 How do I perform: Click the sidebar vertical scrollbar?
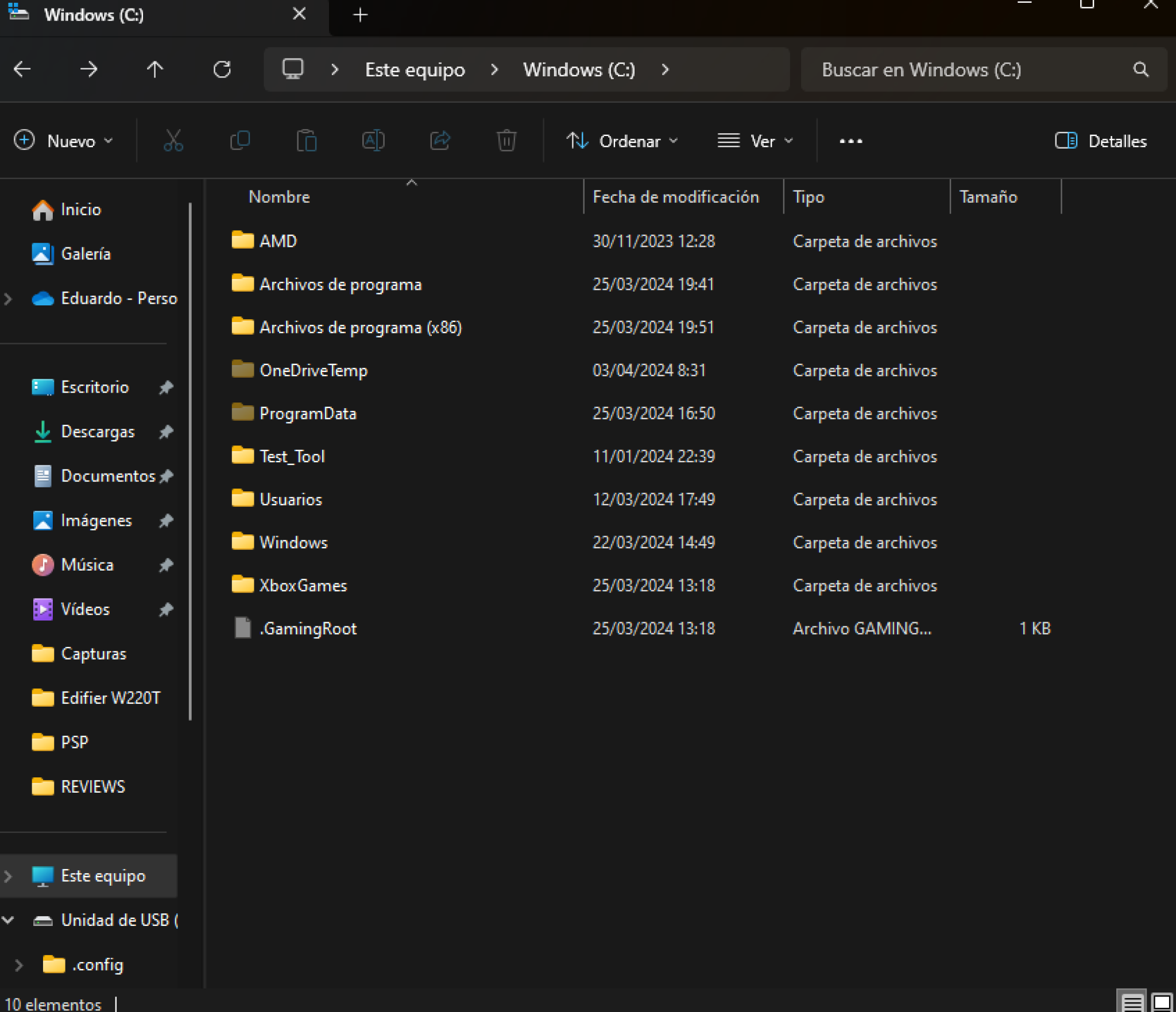[x=191, y=461]
